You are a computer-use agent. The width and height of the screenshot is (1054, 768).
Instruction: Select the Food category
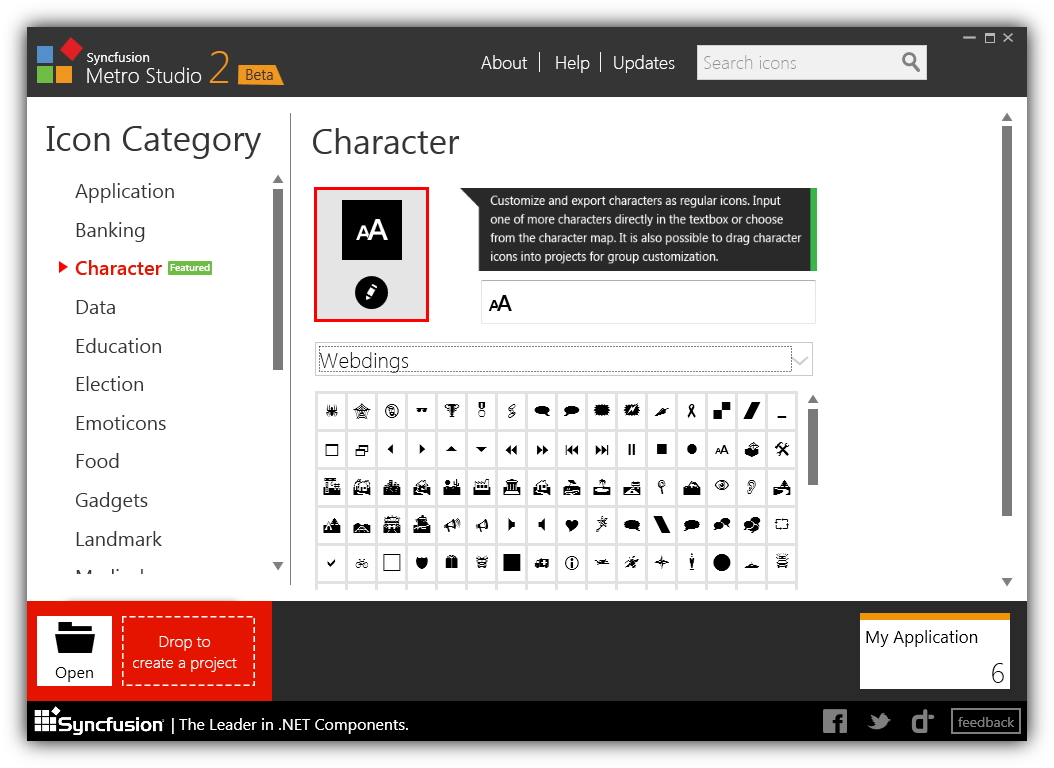[97, 462]
